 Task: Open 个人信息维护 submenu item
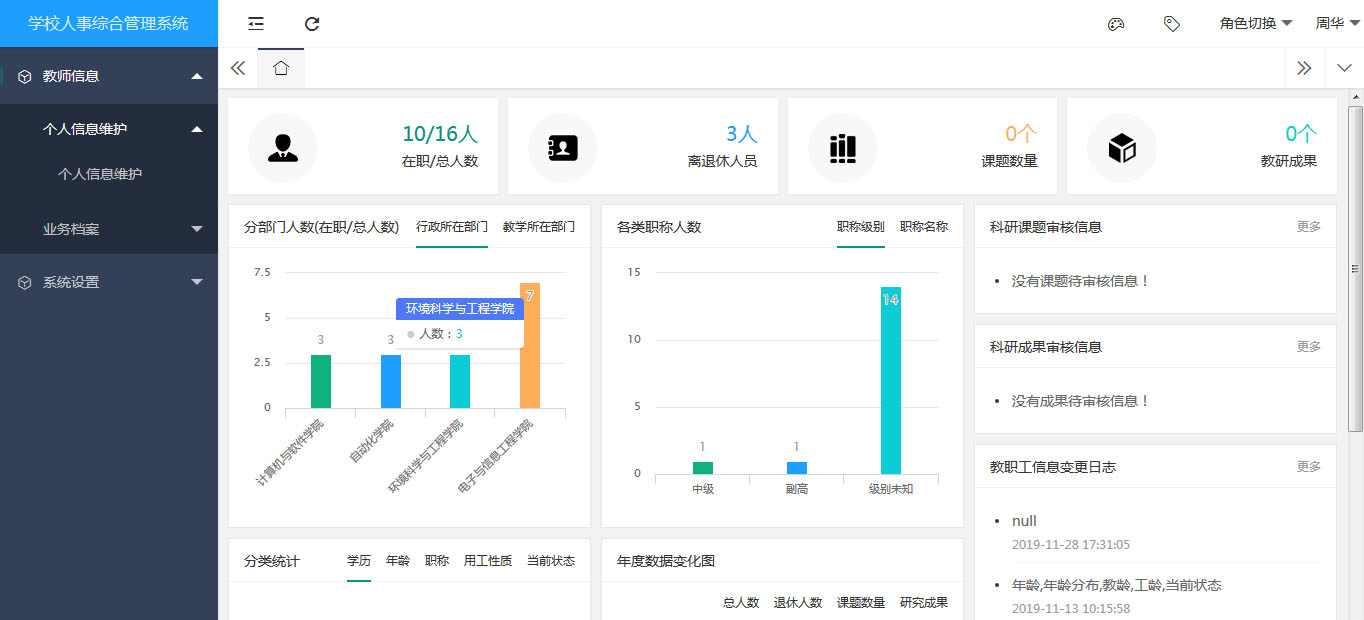coord(100,174)
